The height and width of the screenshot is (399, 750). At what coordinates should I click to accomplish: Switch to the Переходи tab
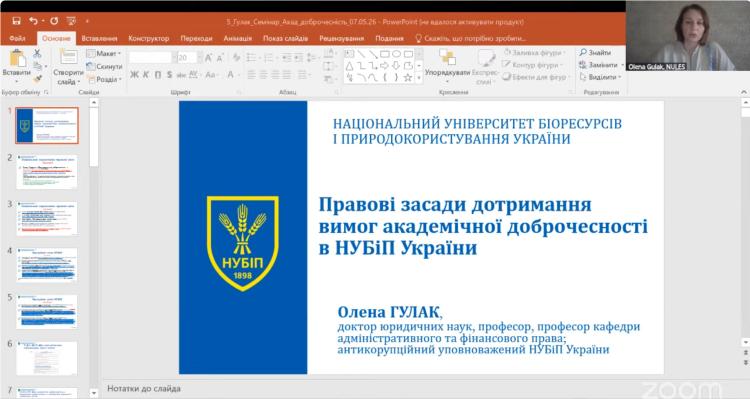[196, 38]
